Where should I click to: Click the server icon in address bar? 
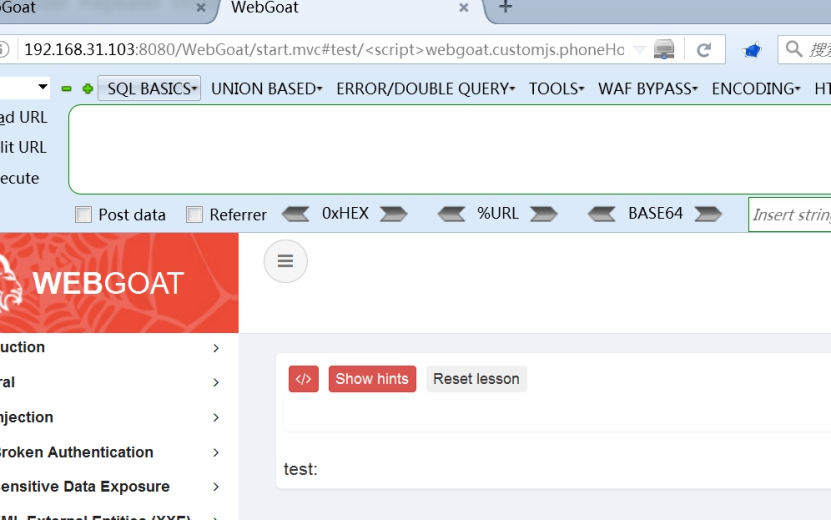point(664,50)
